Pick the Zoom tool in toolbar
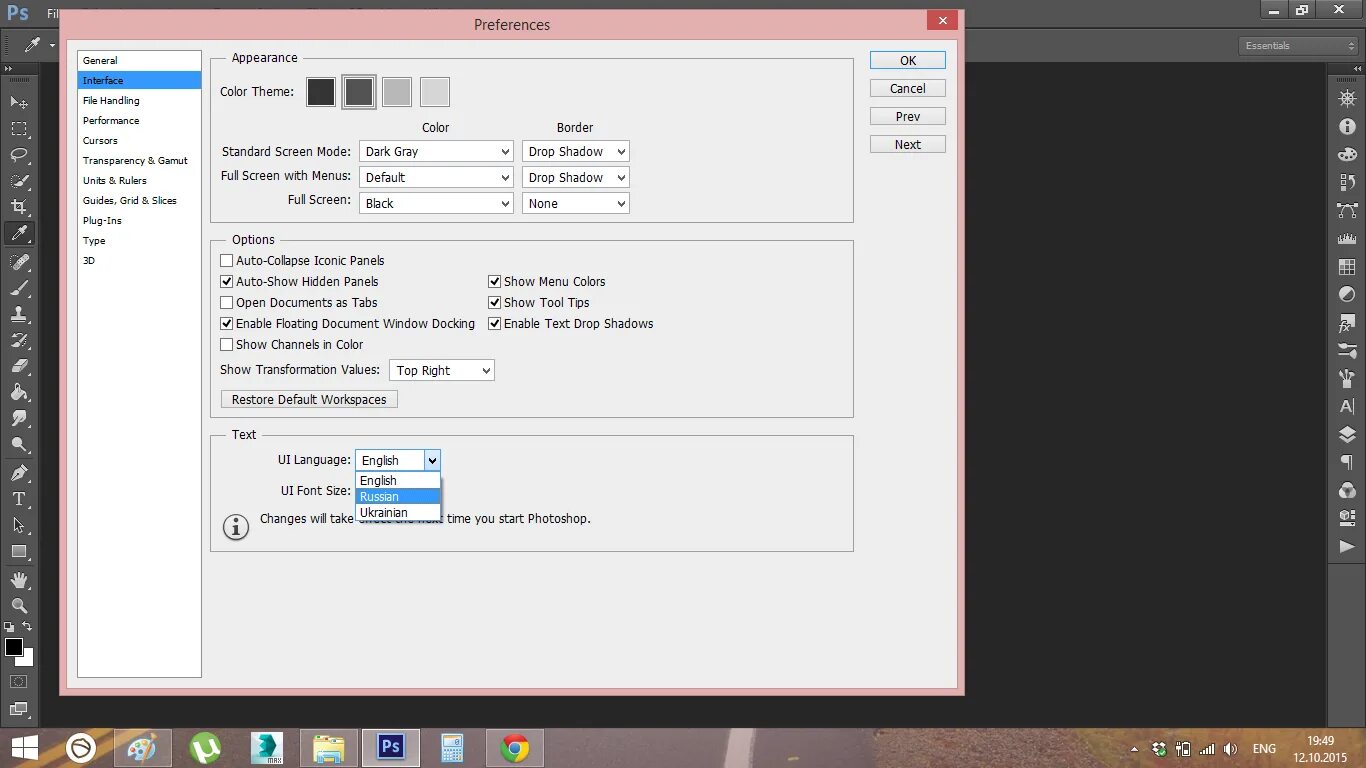Screen dimensions: 1366x768 [x=19, y=605]
